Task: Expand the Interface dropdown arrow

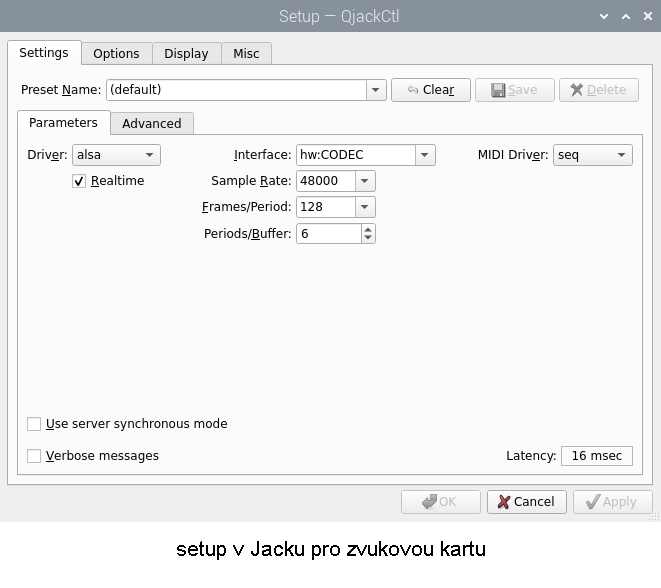Action: (425, 155)
